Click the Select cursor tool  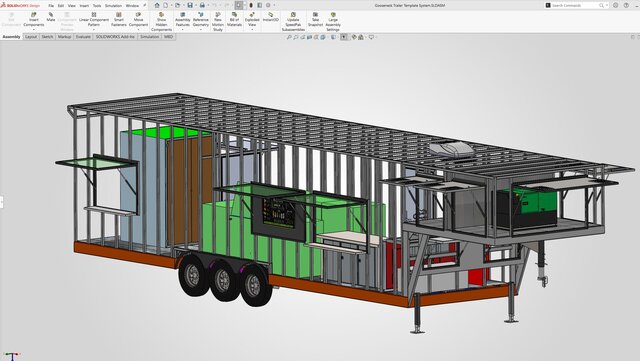click(239, 5)
